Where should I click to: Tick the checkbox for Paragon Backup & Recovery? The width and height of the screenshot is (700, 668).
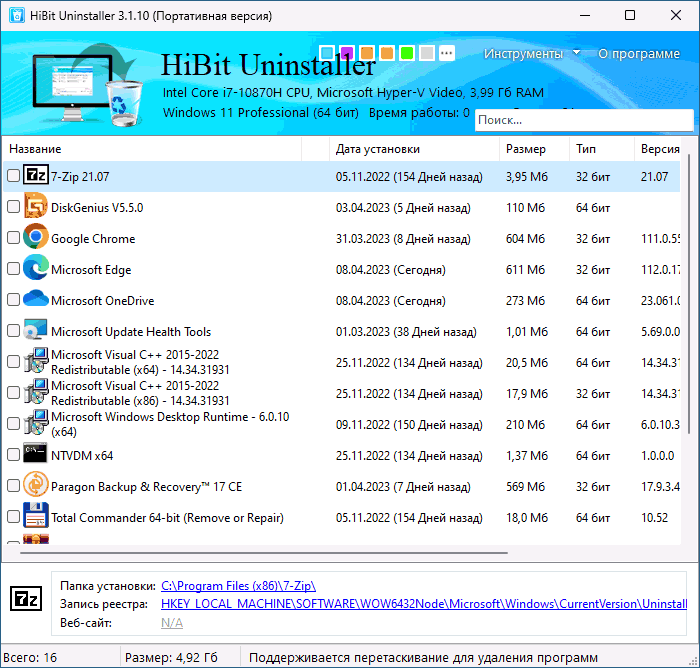(x=13, y=485)
